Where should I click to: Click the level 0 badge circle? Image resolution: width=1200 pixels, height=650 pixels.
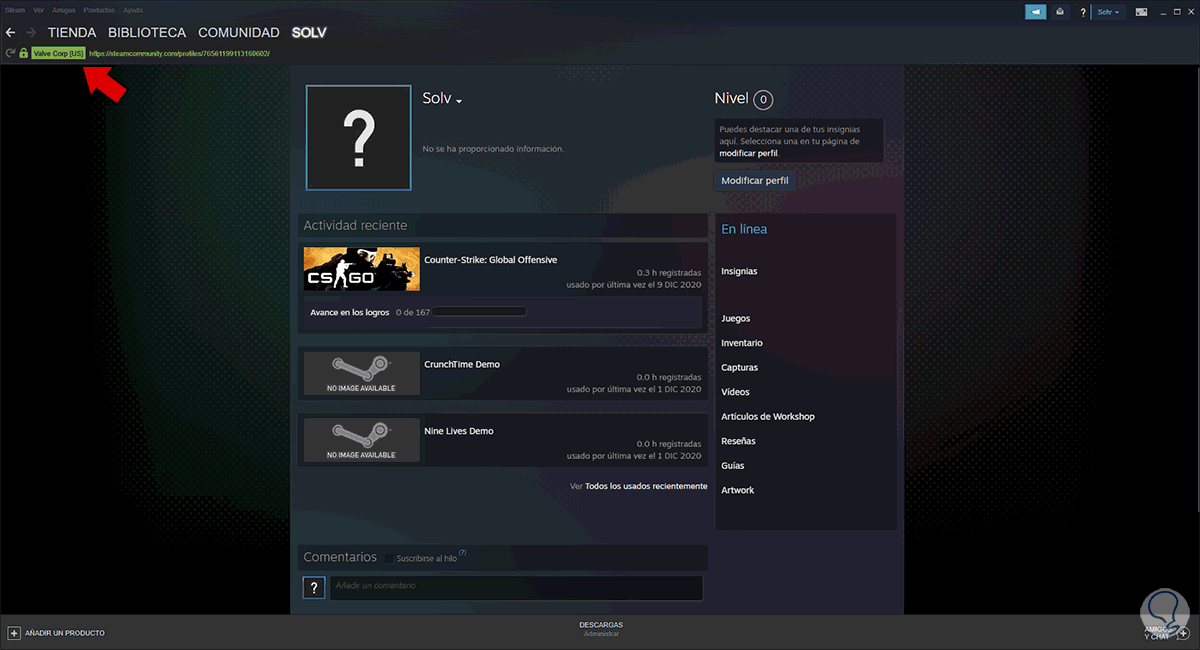pos(763,99)
